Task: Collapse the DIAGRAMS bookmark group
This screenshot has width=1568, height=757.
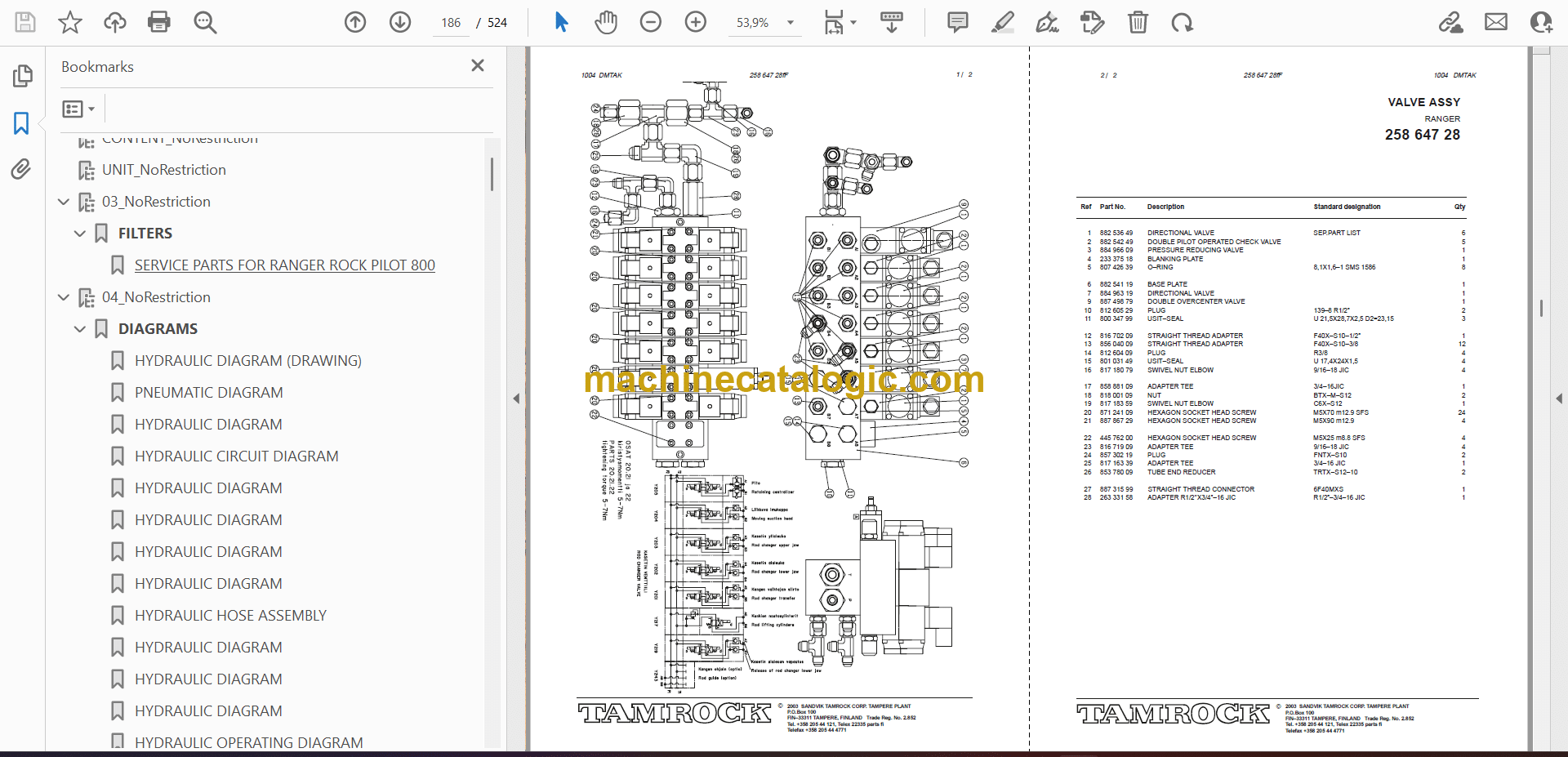Action: [x=80, y=329]
